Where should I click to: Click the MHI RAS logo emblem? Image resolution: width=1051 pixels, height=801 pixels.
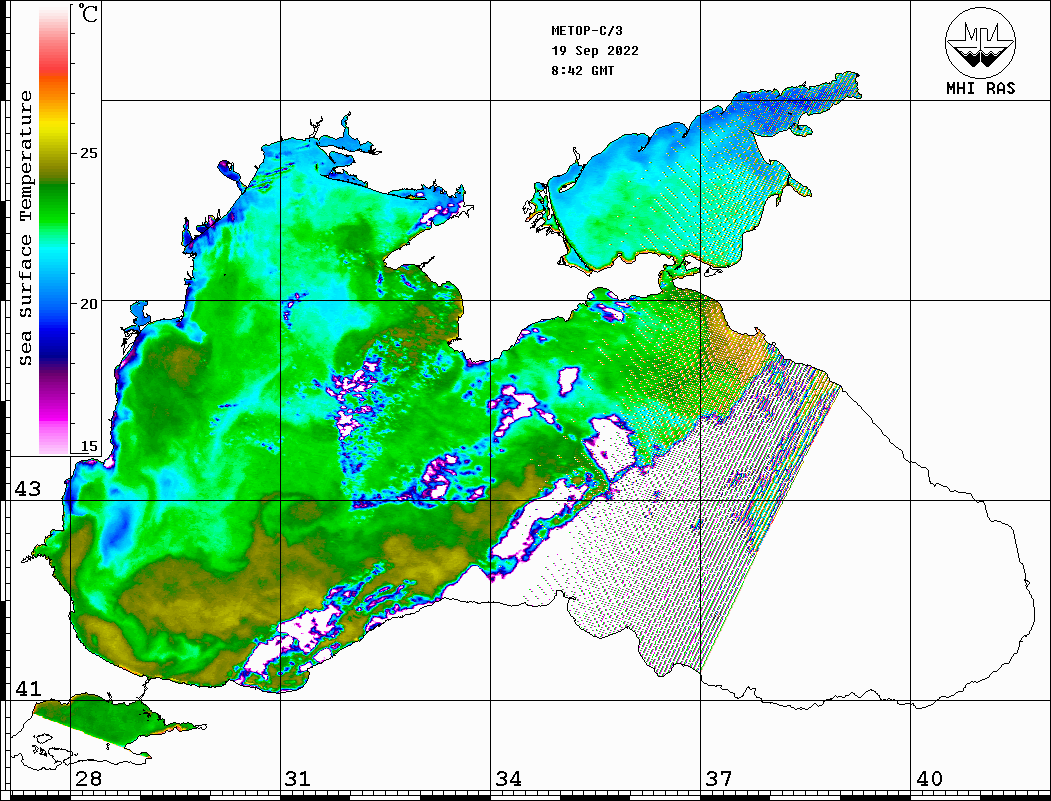tap(981, 42)
